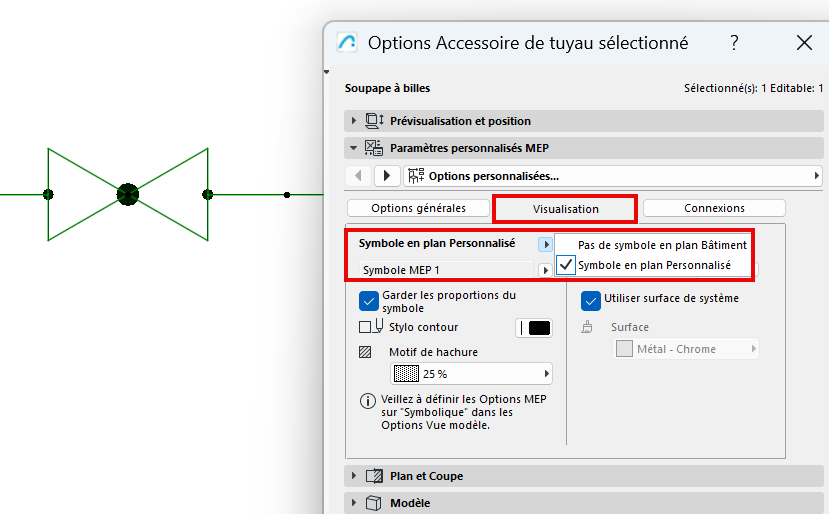
Task: Click the next page arrow icon
Action: pos(387,176)
